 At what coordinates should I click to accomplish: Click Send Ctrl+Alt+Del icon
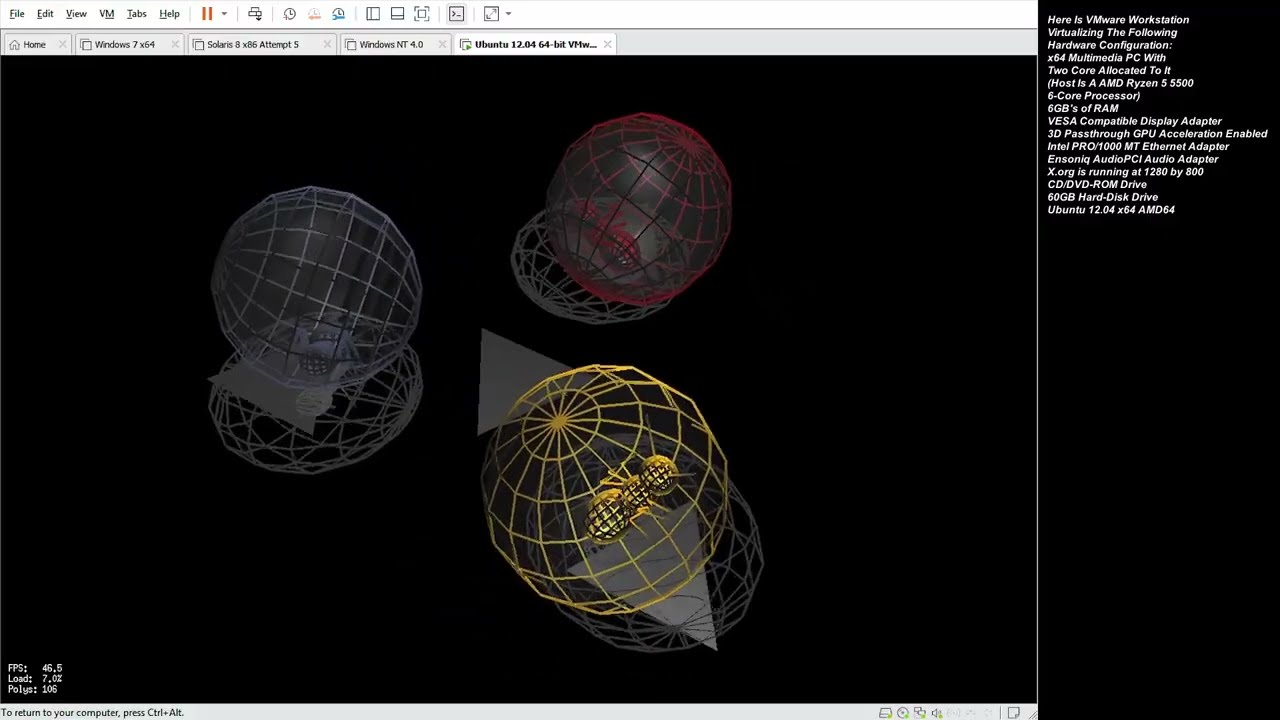pyautogui.click(x=255, y=14)
